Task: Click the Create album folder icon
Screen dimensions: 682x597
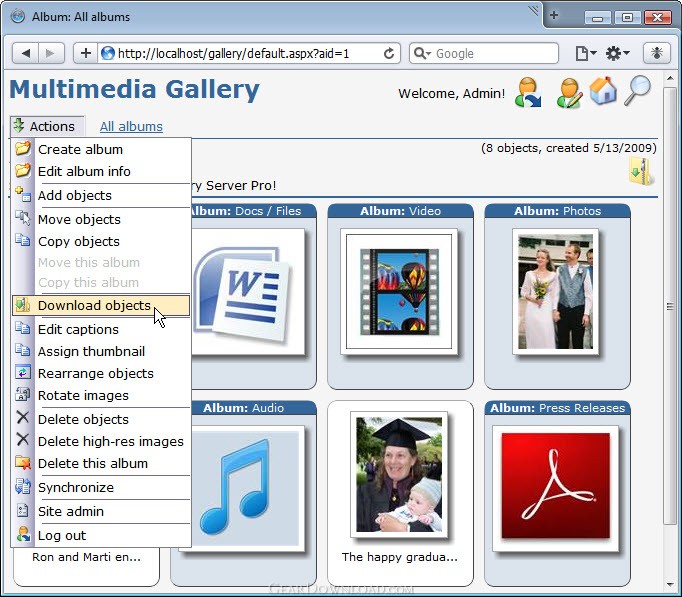Action: (23, 148)
